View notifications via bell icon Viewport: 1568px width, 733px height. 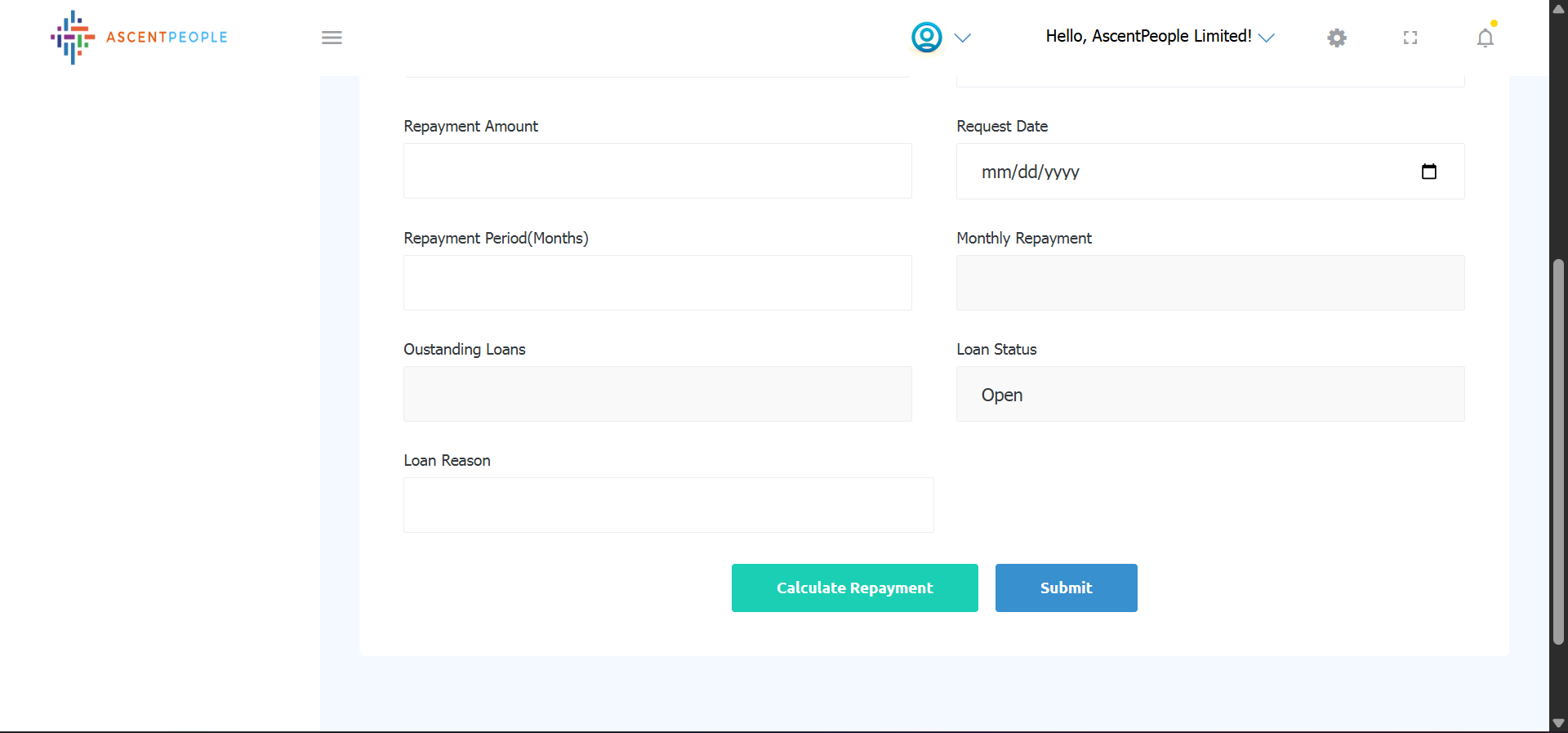1485,38
